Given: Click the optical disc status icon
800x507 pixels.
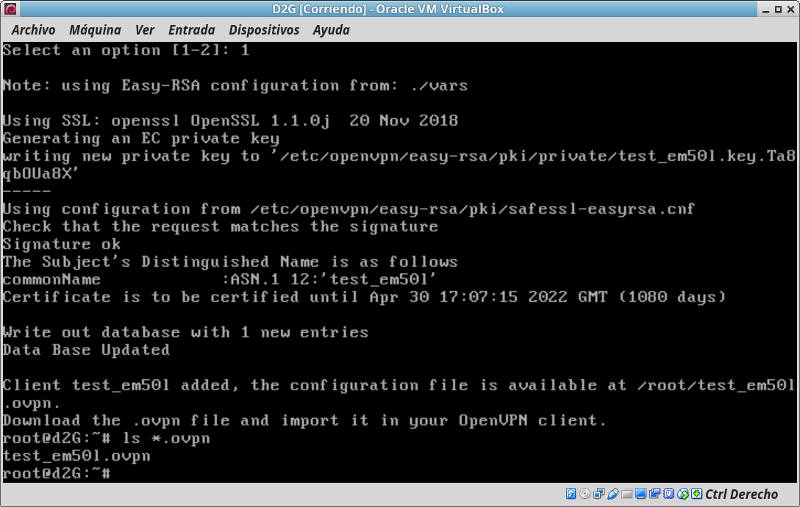Looking at the screenshot, I should point(585,494).
